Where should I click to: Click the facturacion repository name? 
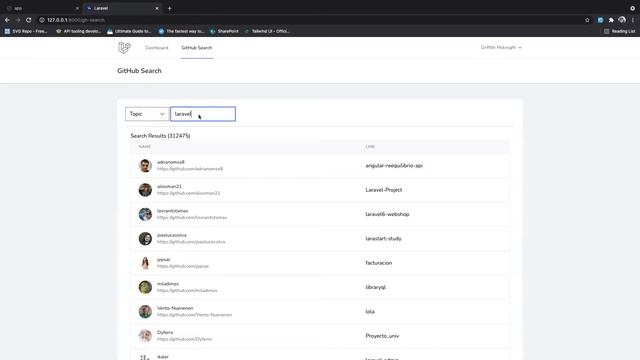coord(378,263)
